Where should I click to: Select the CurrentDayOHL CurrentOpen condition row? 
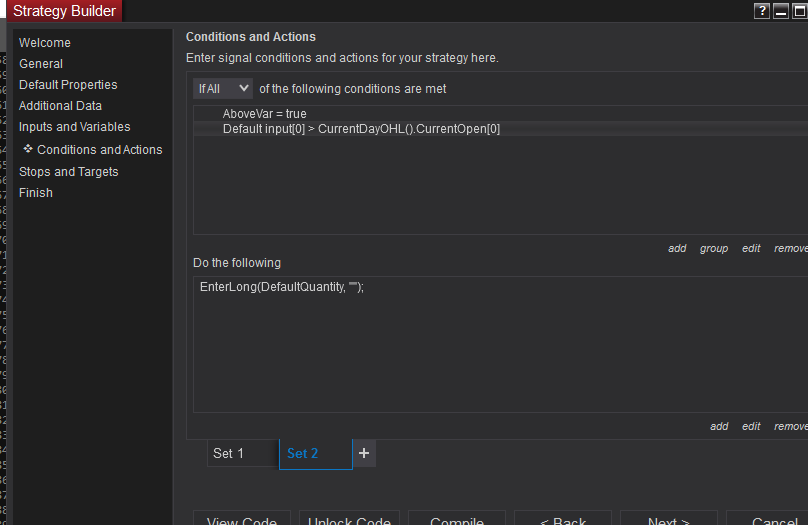361,129
